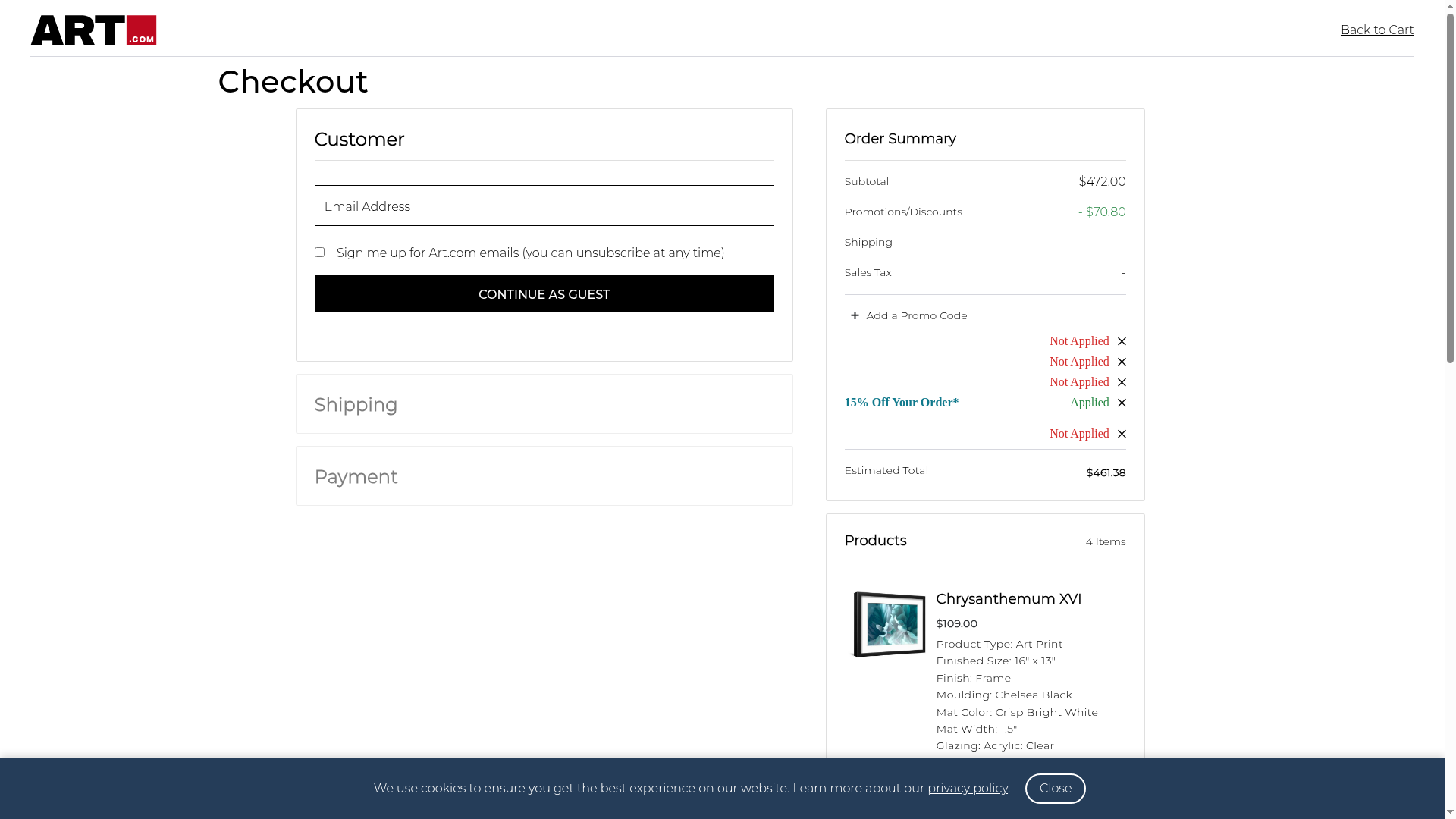The width and height of the screenshot is (1456, 819).
Task: Go Back to Cart
Action: pyautogui.click(x=1376, y=30)
